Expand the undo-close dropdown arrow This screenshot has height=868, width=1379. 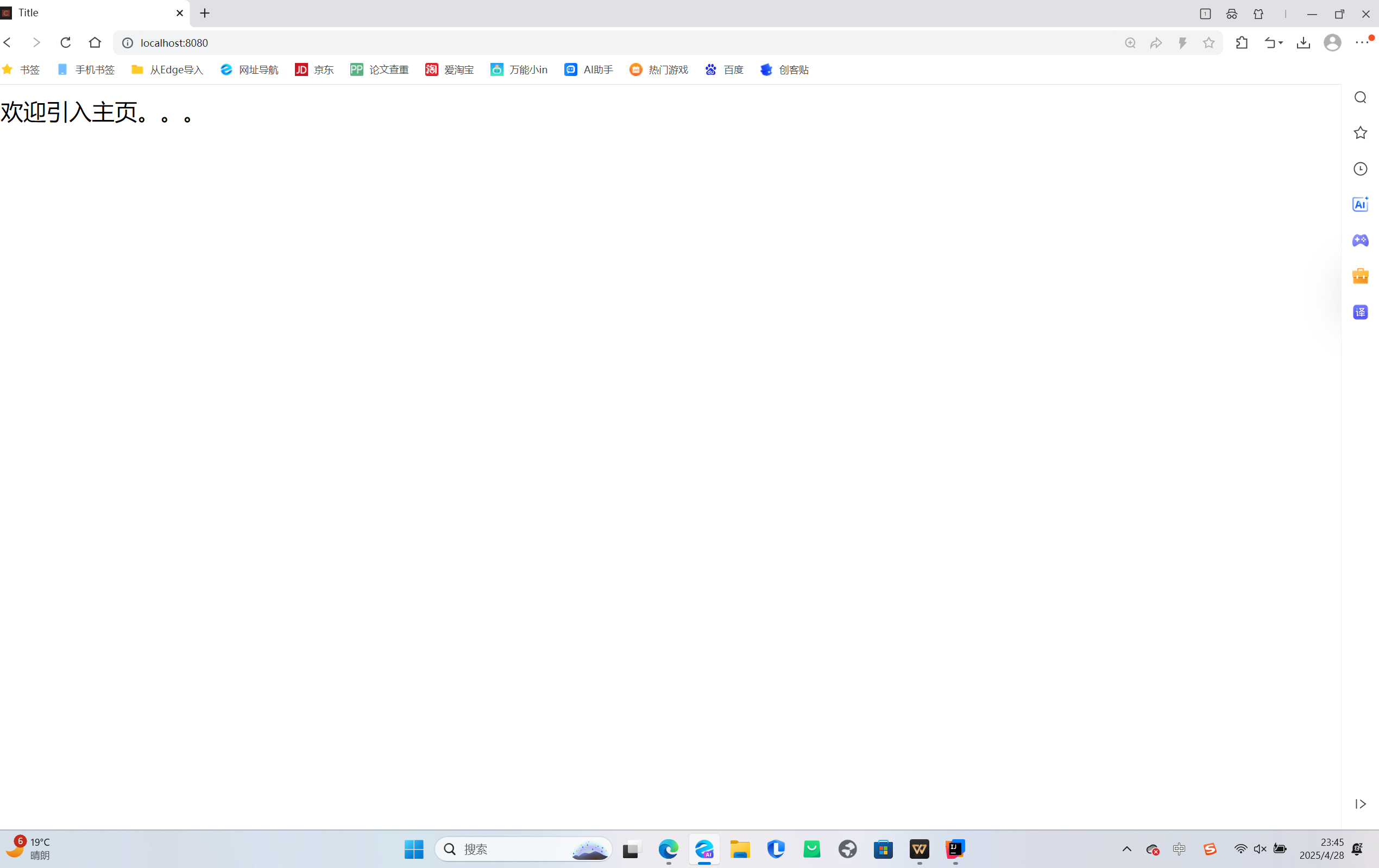[x=1281, y=43]
